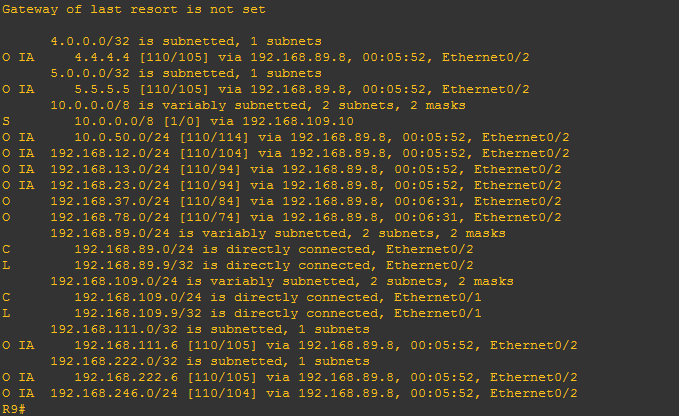Click the 192.168.89.0/24 variably subnetted header

pos(278,233)
